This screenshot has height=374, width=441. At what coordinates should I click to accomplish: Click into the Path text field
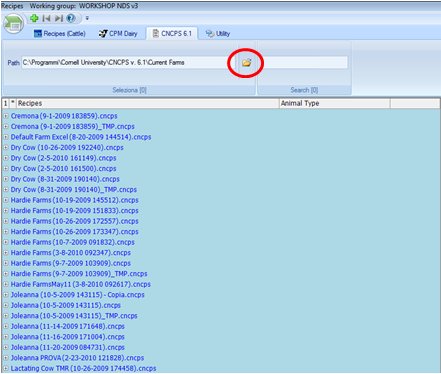point(129,62)
